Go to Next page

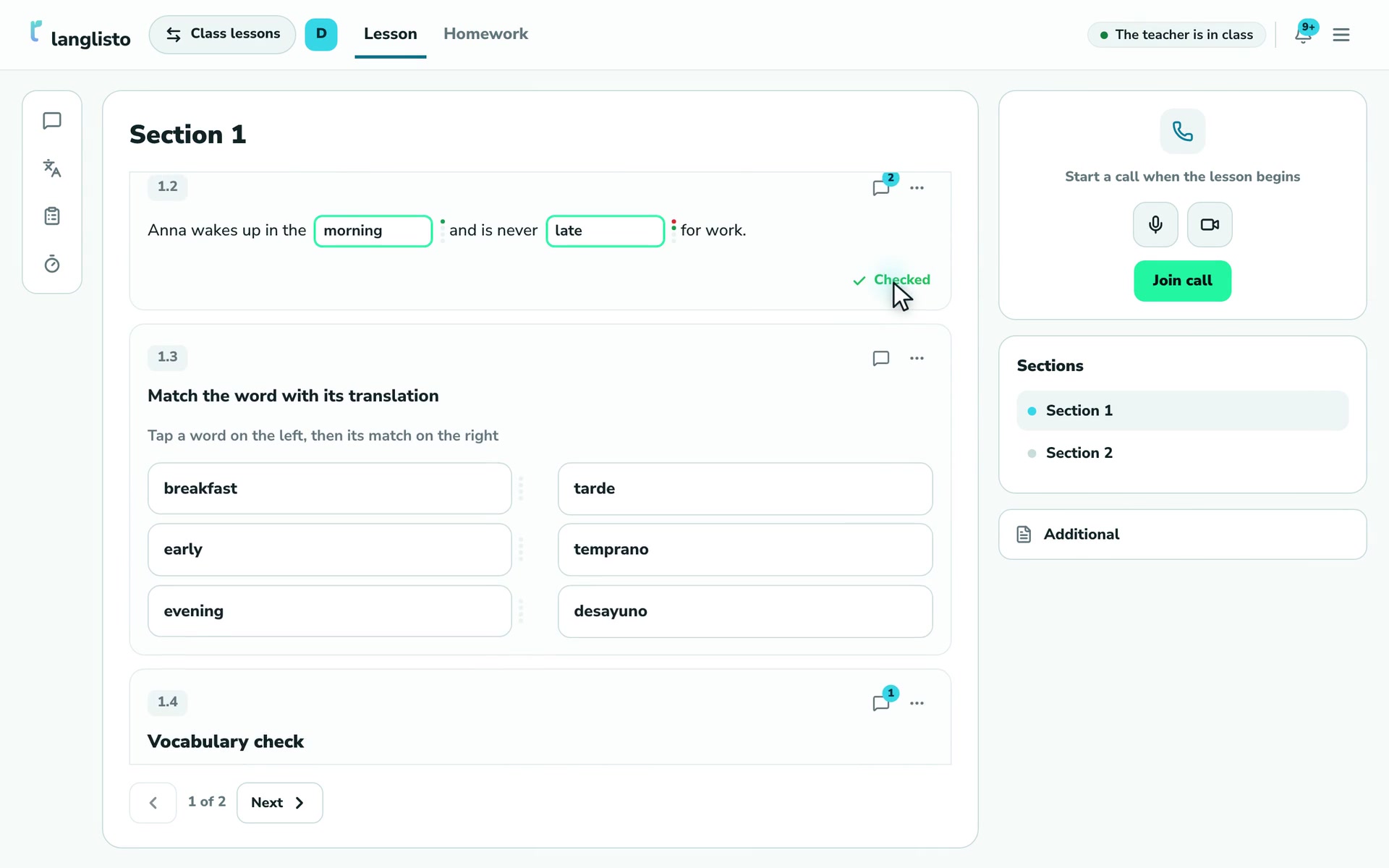[x=279, y=803]
